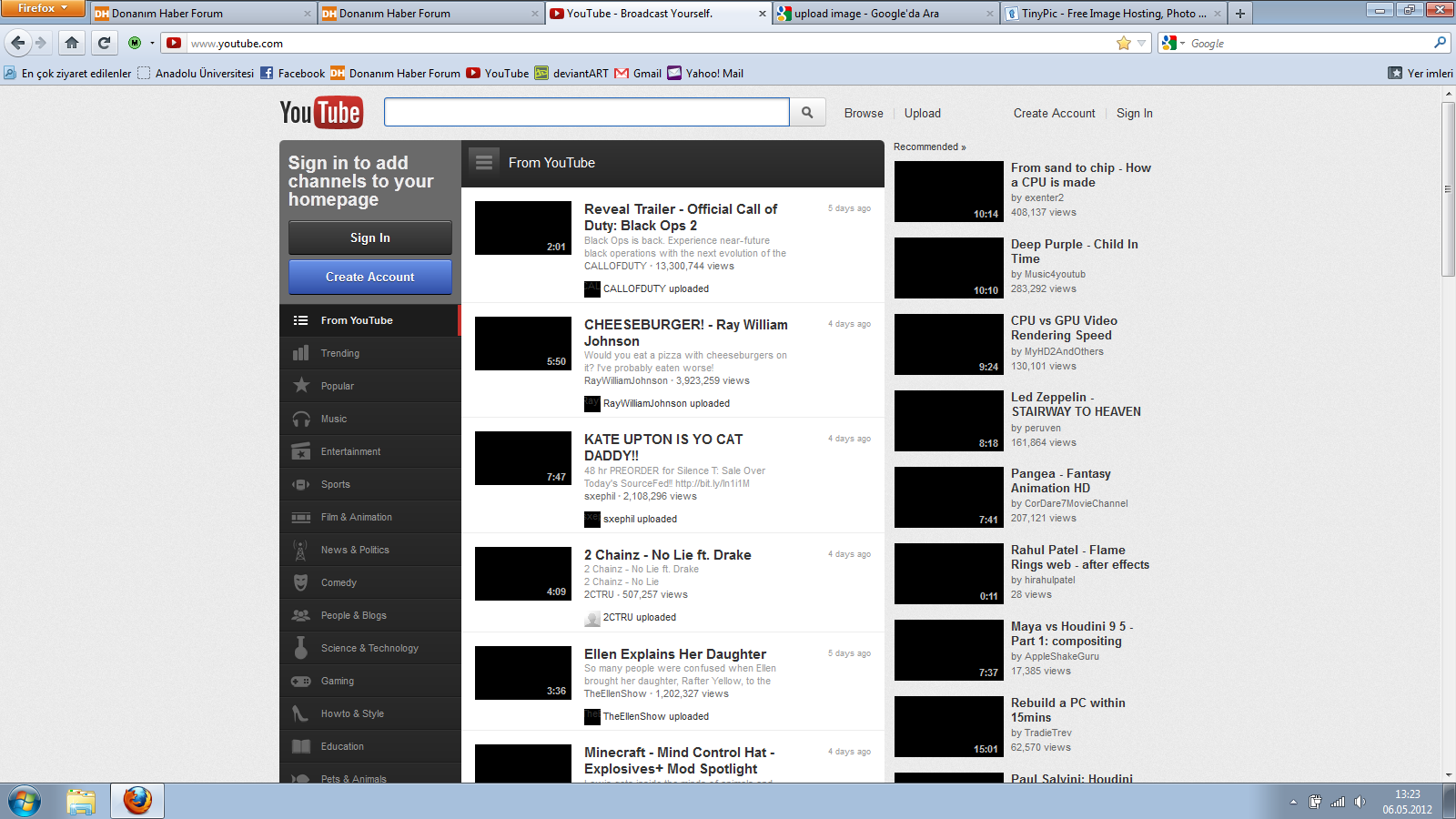Screen dimensions: 1456x819
Task: Click Create Account link in header
Action: pyautogui.click(x=1055, y=113)
